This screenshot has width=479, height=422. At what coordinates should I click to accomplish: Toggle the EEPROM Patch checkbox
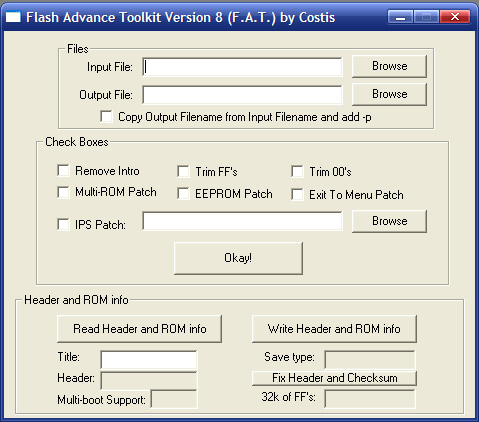183,194
